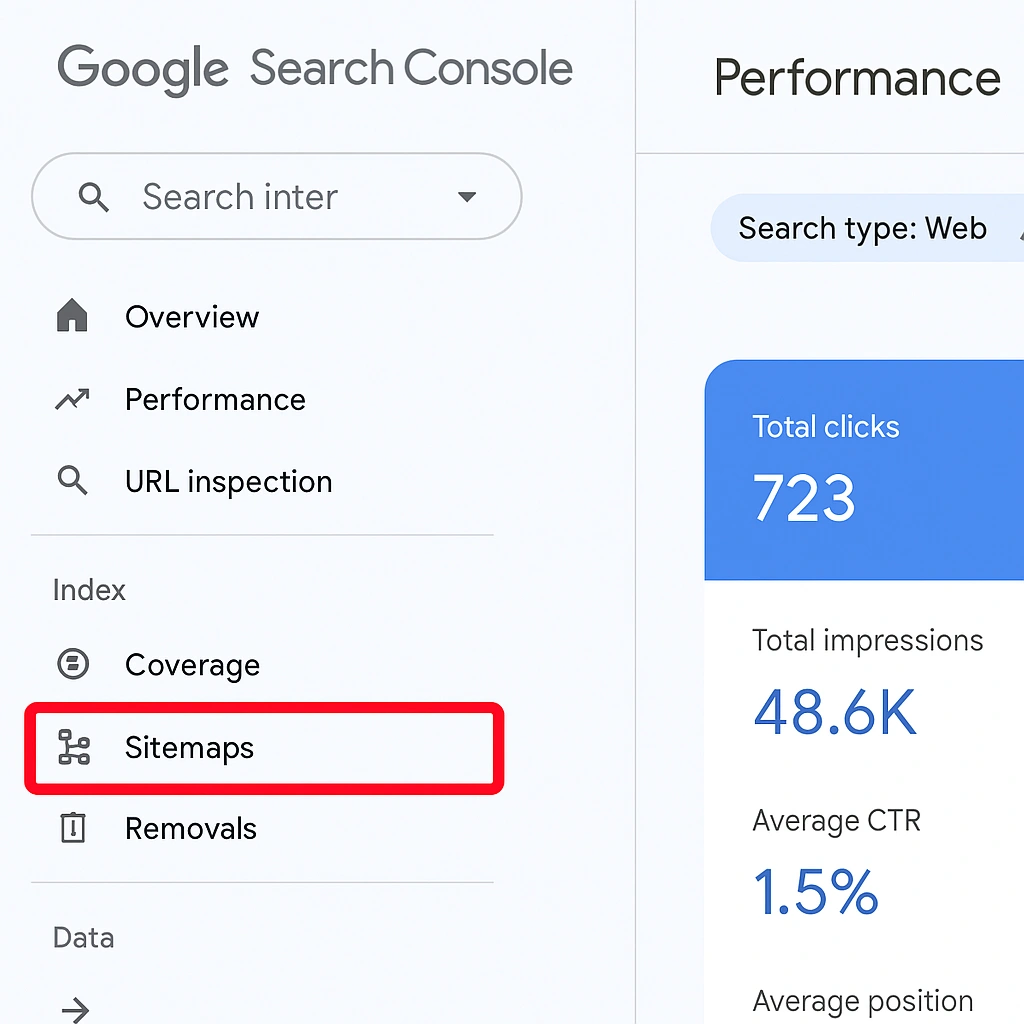Open URL inspection from sidebar

point(228,482)
